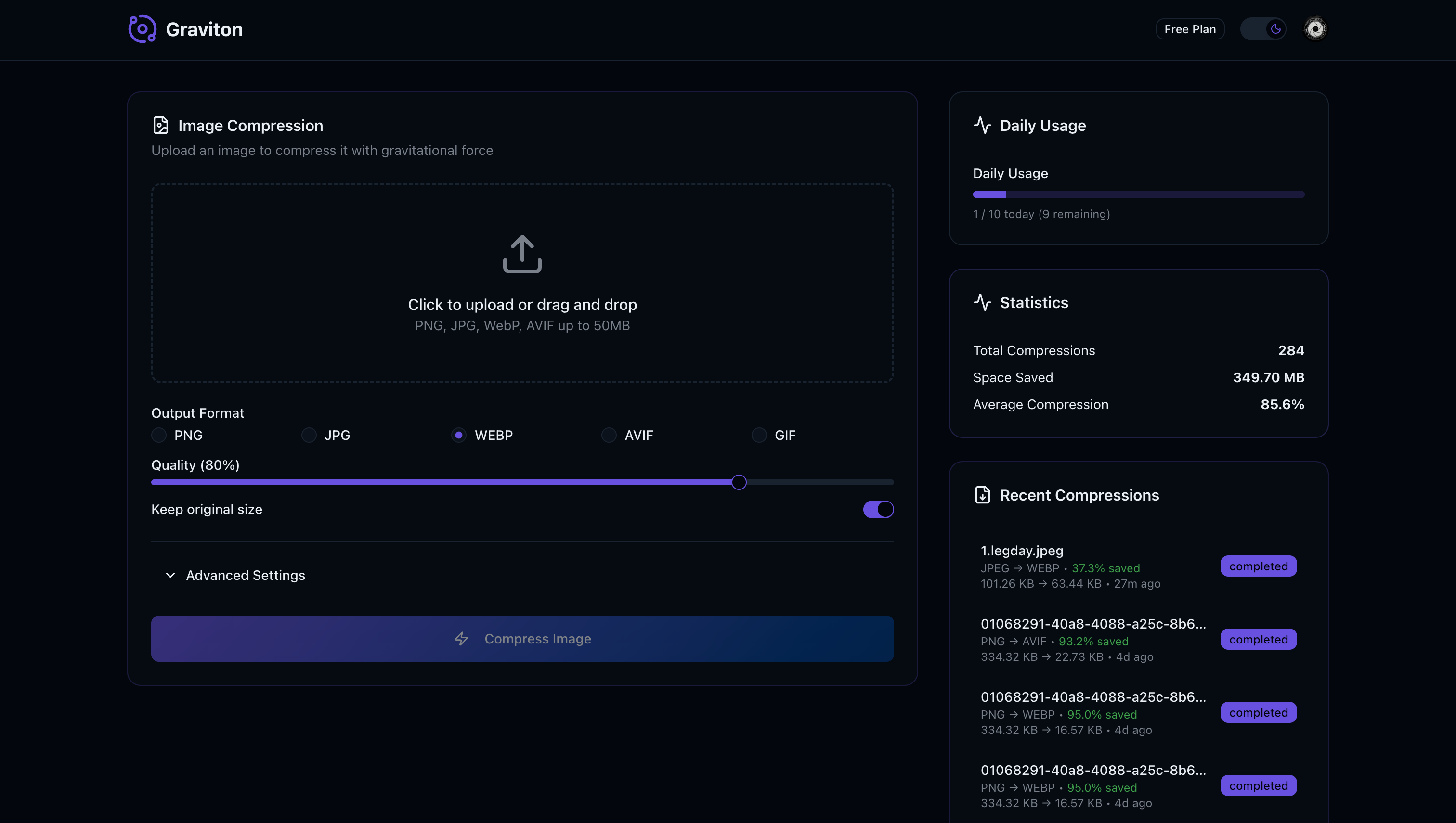This screenshot has width=1456, height=823.
Task: Select the PNG output format radio
Action: tap(159, 435)
